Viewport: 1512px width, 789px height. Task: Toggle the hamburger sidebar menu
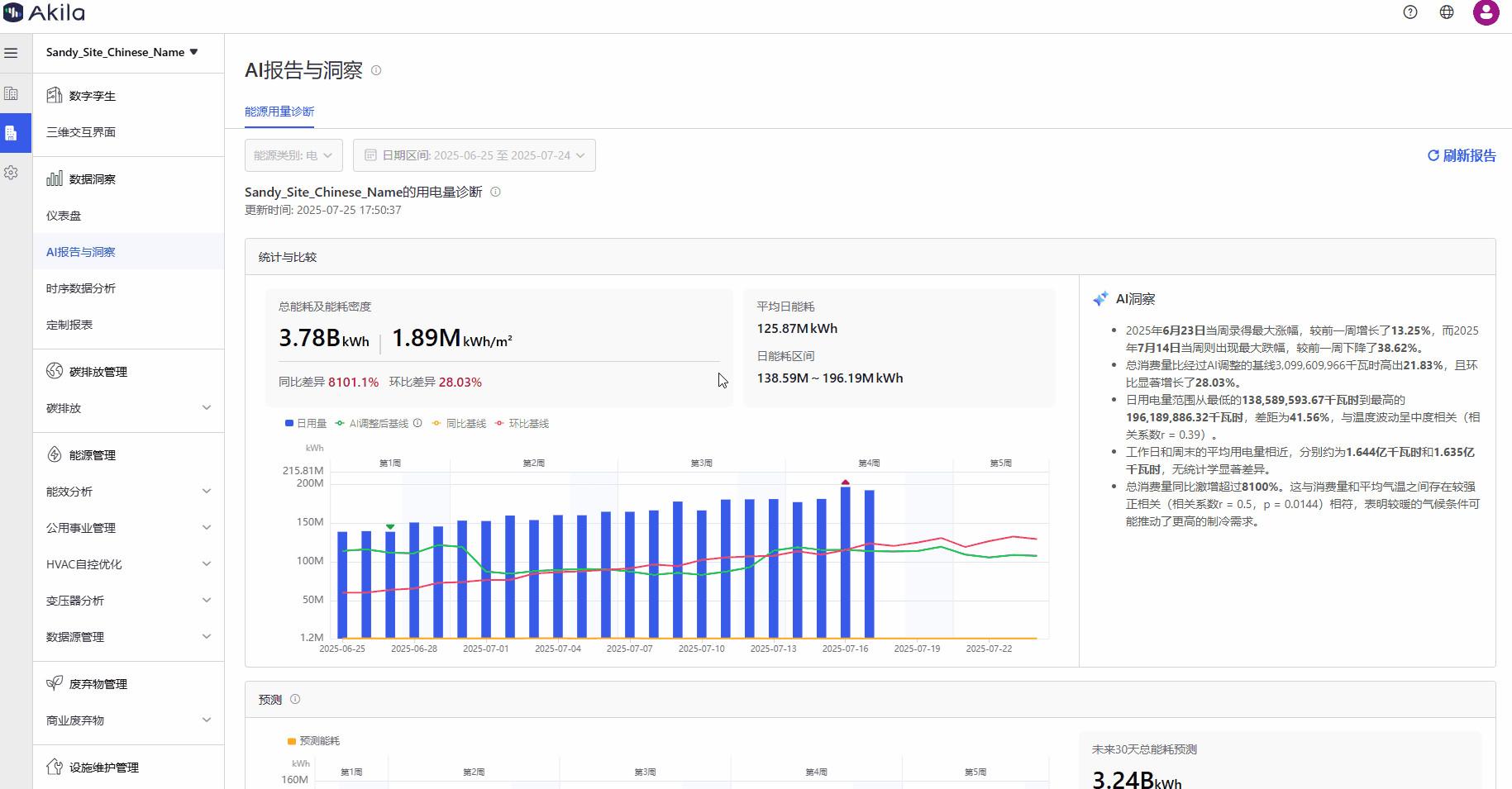[x=11, y=53]
